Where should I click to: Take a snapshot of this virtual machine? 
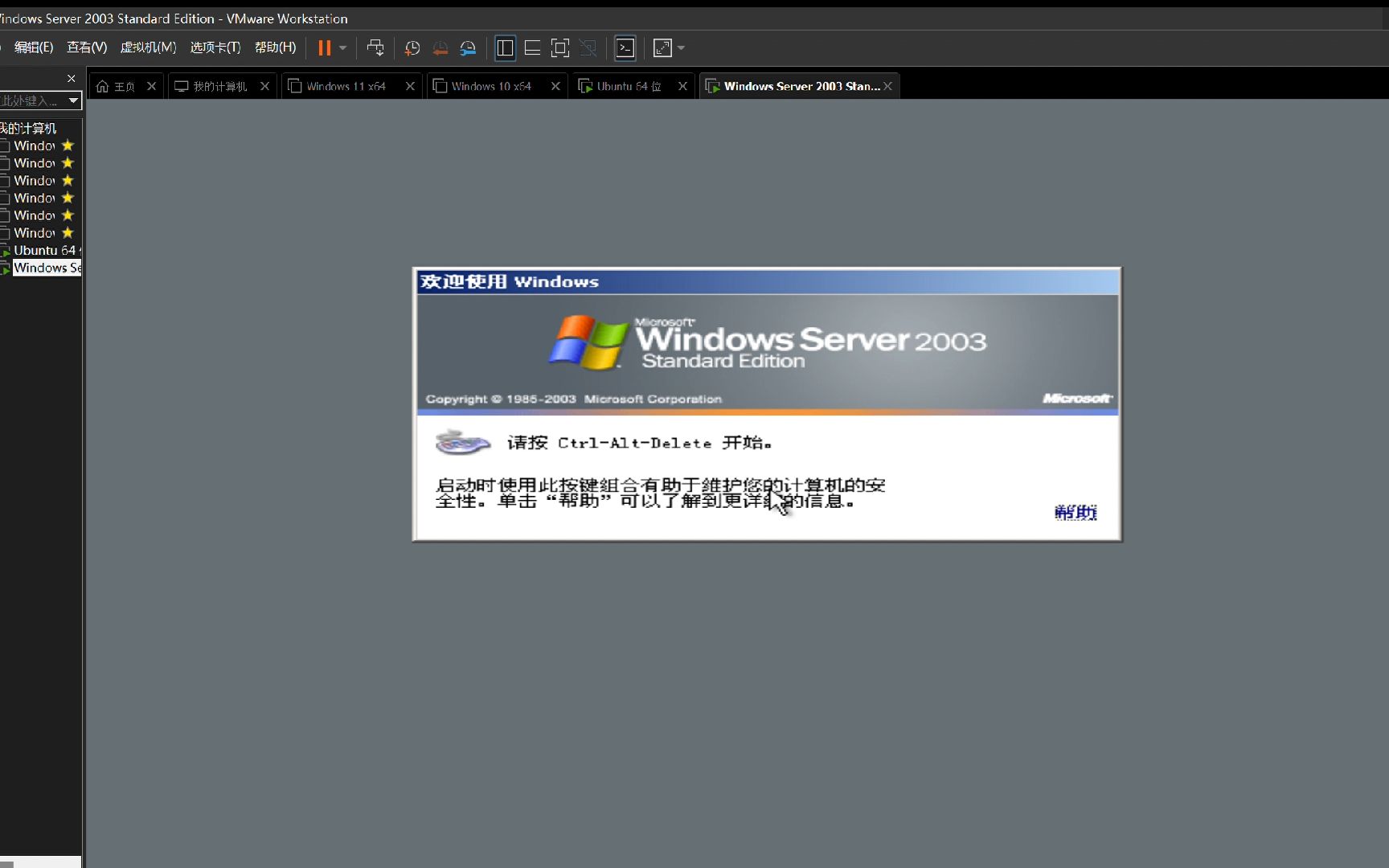[412, 48]
